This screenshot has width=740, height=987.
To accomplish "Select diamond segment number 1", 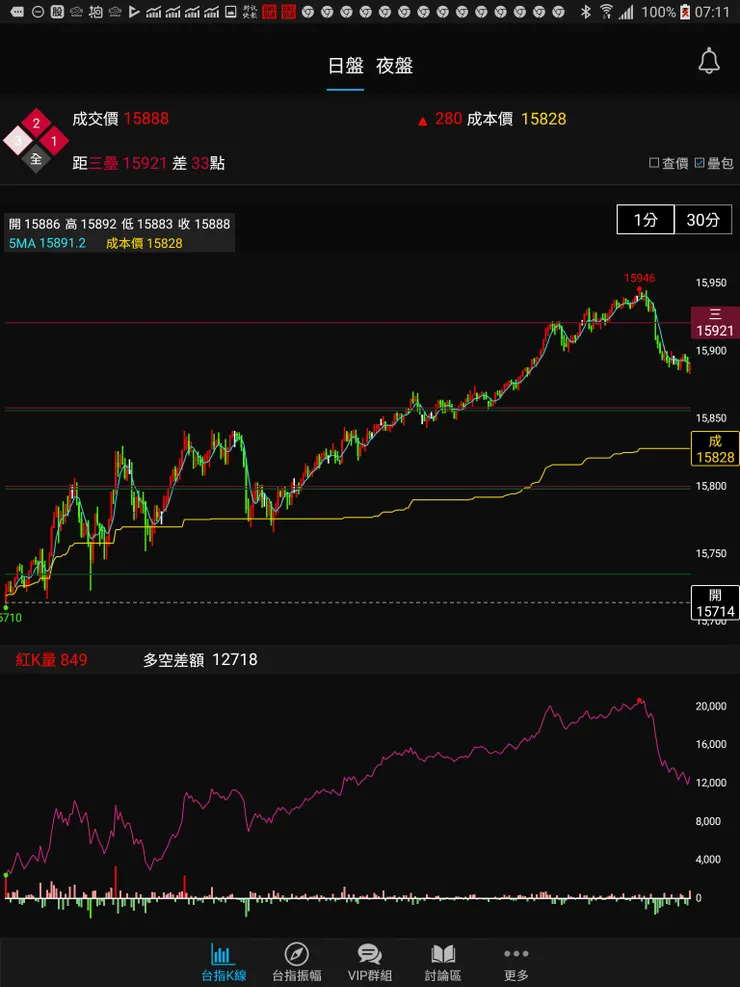I will pos(54,142).
